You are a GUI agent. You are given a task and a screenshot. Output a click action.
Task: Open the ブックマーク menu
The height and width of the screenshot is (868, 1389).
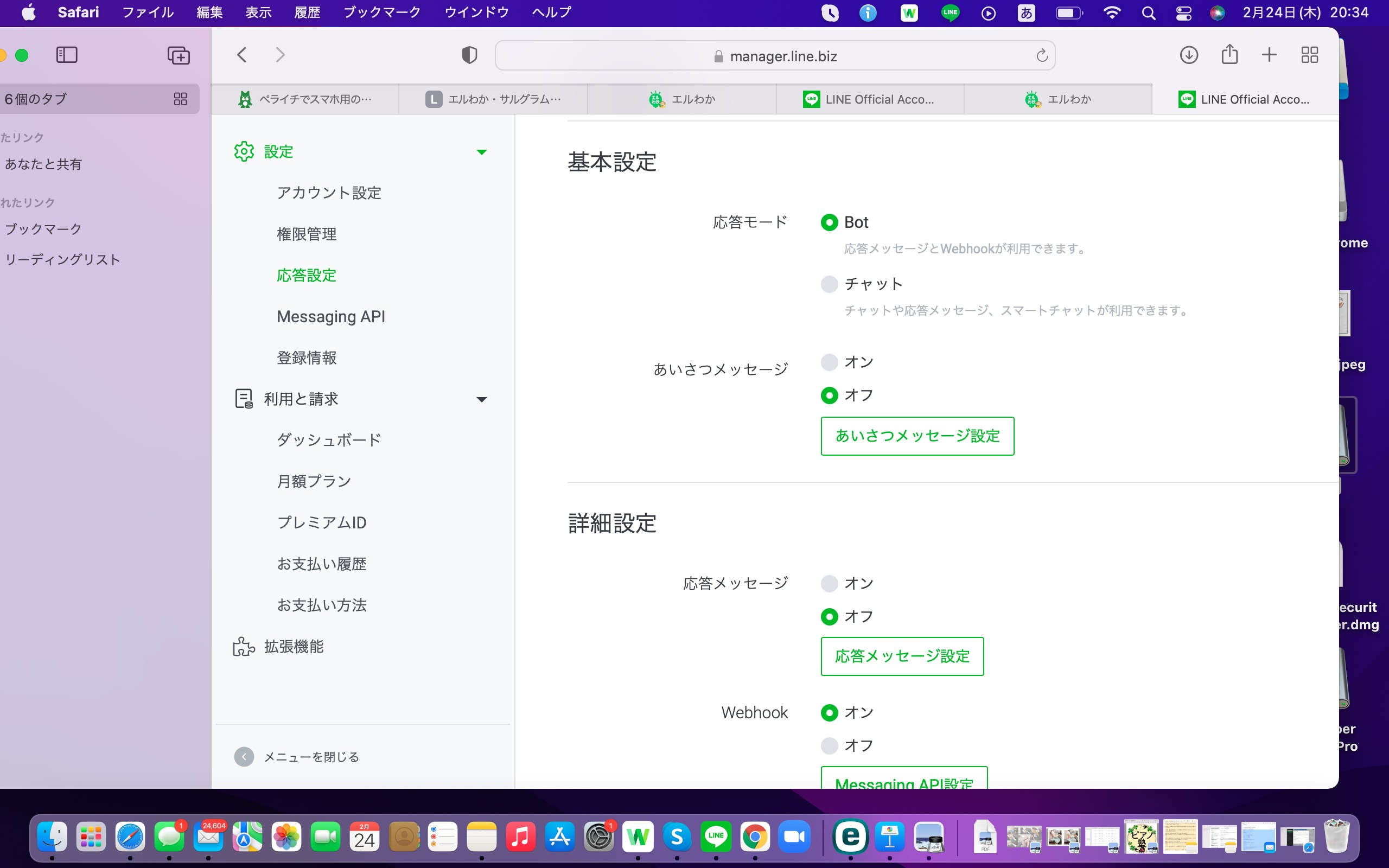381,12
